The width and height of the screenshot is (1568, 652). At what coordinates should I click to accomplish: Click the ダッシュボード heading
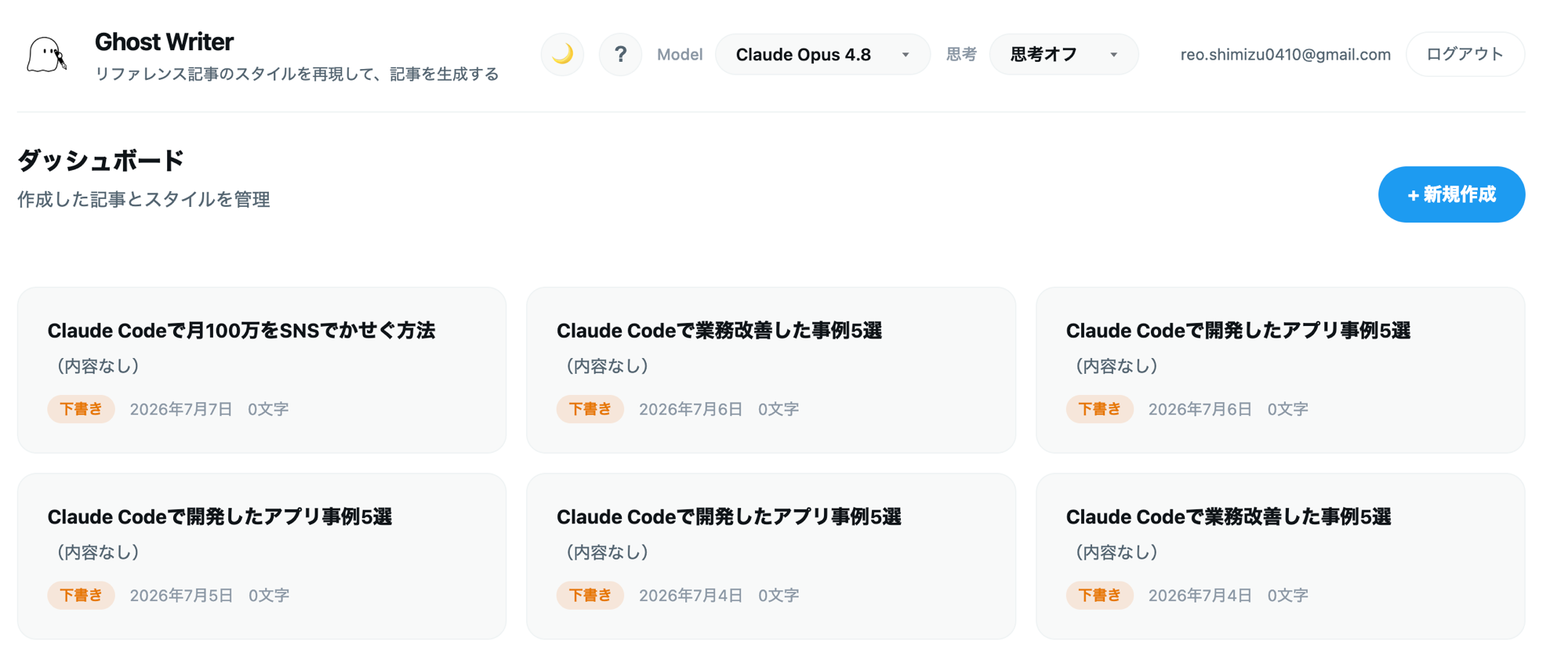[x=100, y=161]
